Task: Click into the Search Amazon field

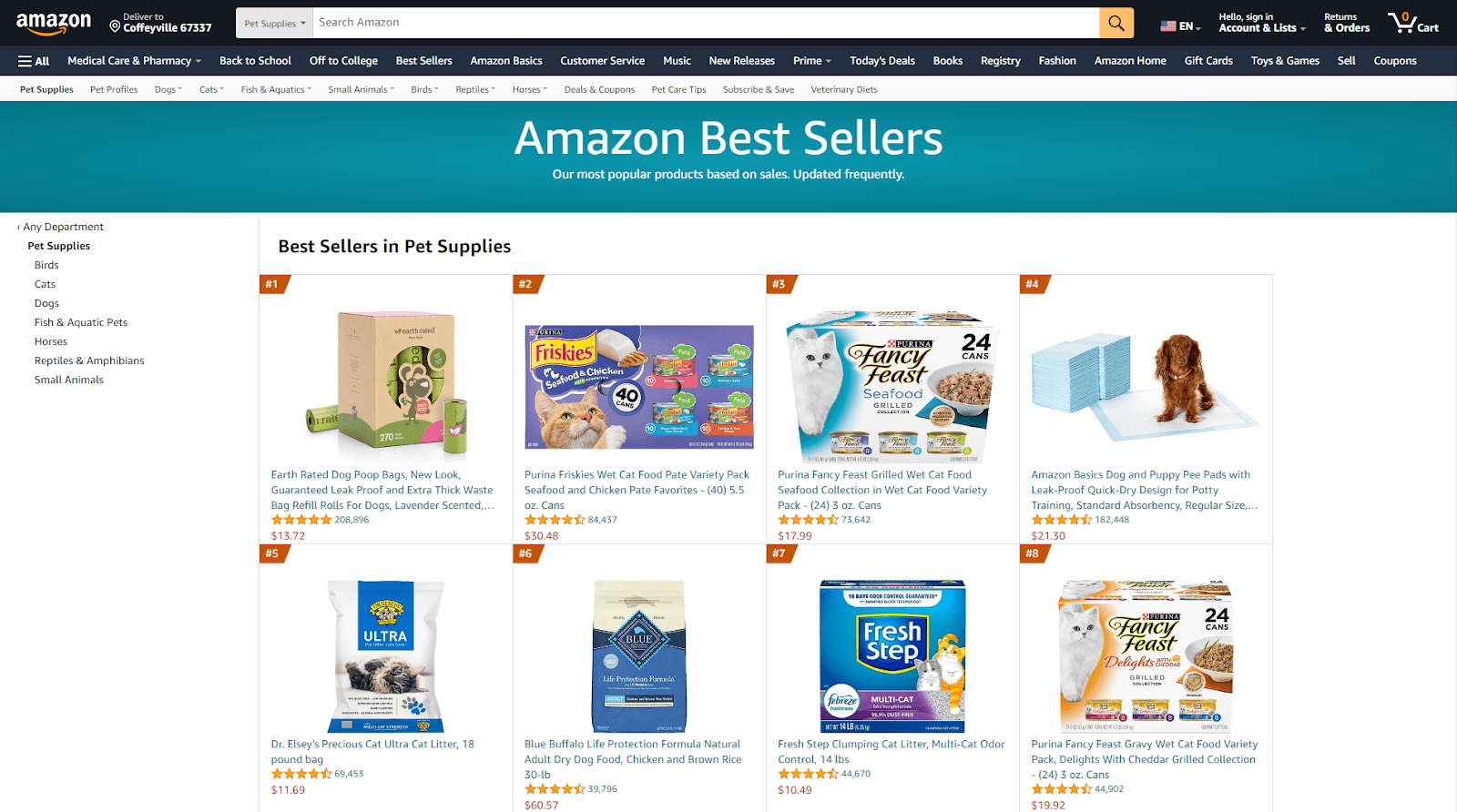Action: coord(705,23)
